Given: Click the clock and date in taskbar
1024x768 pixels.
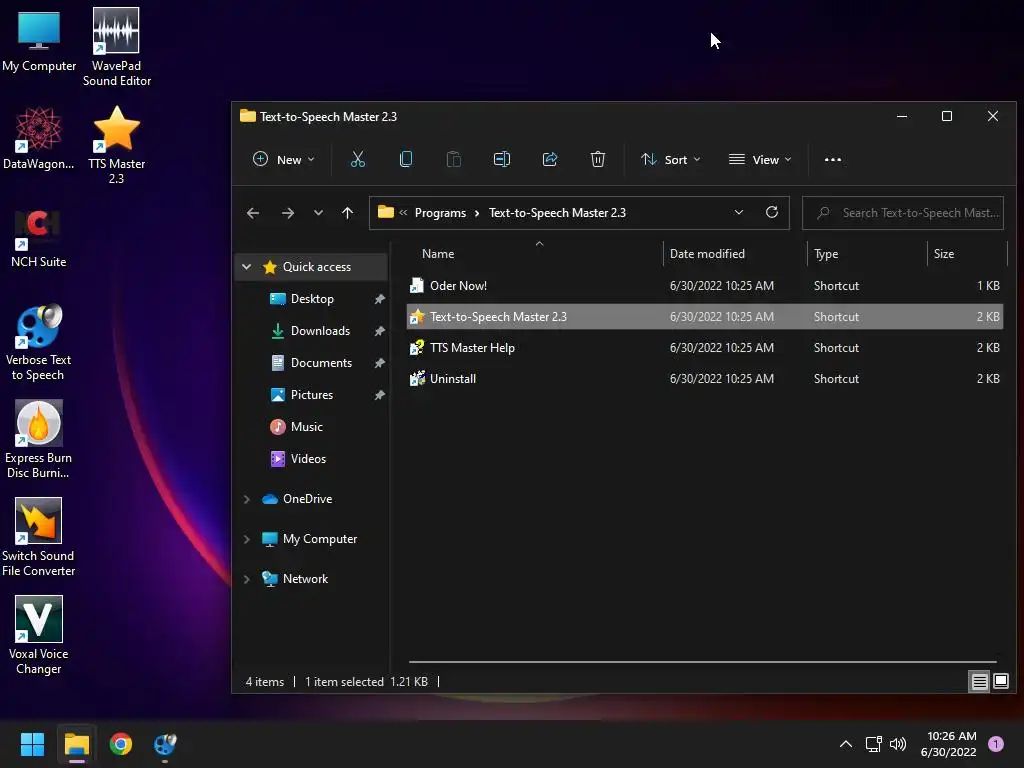Looking at the screenshot, I should [x=948, y=744].
